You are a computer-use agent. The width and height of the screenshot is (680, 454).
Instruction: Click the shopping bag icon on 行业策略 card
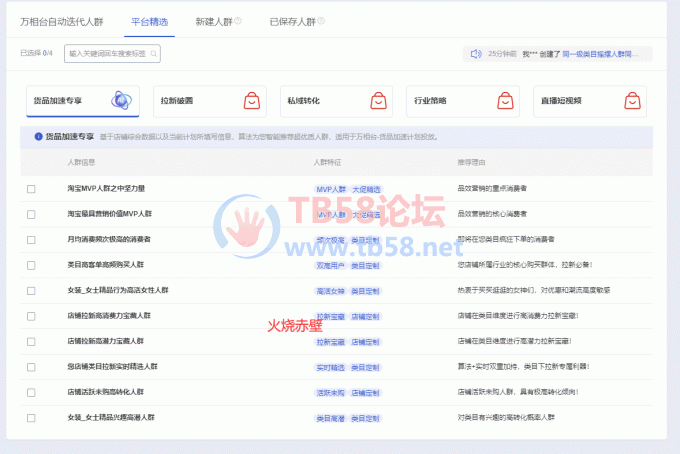coord(505,101)
